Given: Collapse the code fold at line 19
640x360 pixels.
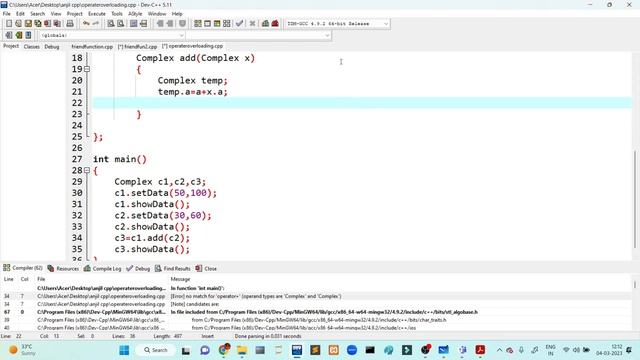Looking at the screenshot, I should click(x=87, y=69).
